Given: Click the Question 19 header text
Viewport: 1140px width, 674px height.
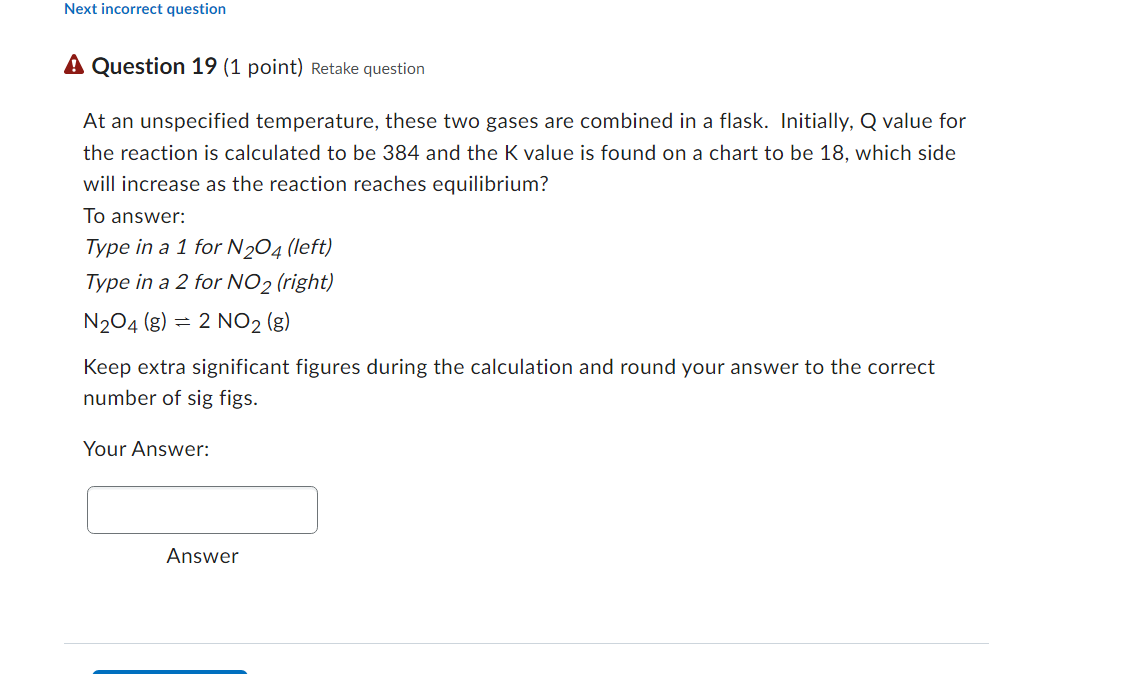Looking at the screenshot, I should (153, 66).
